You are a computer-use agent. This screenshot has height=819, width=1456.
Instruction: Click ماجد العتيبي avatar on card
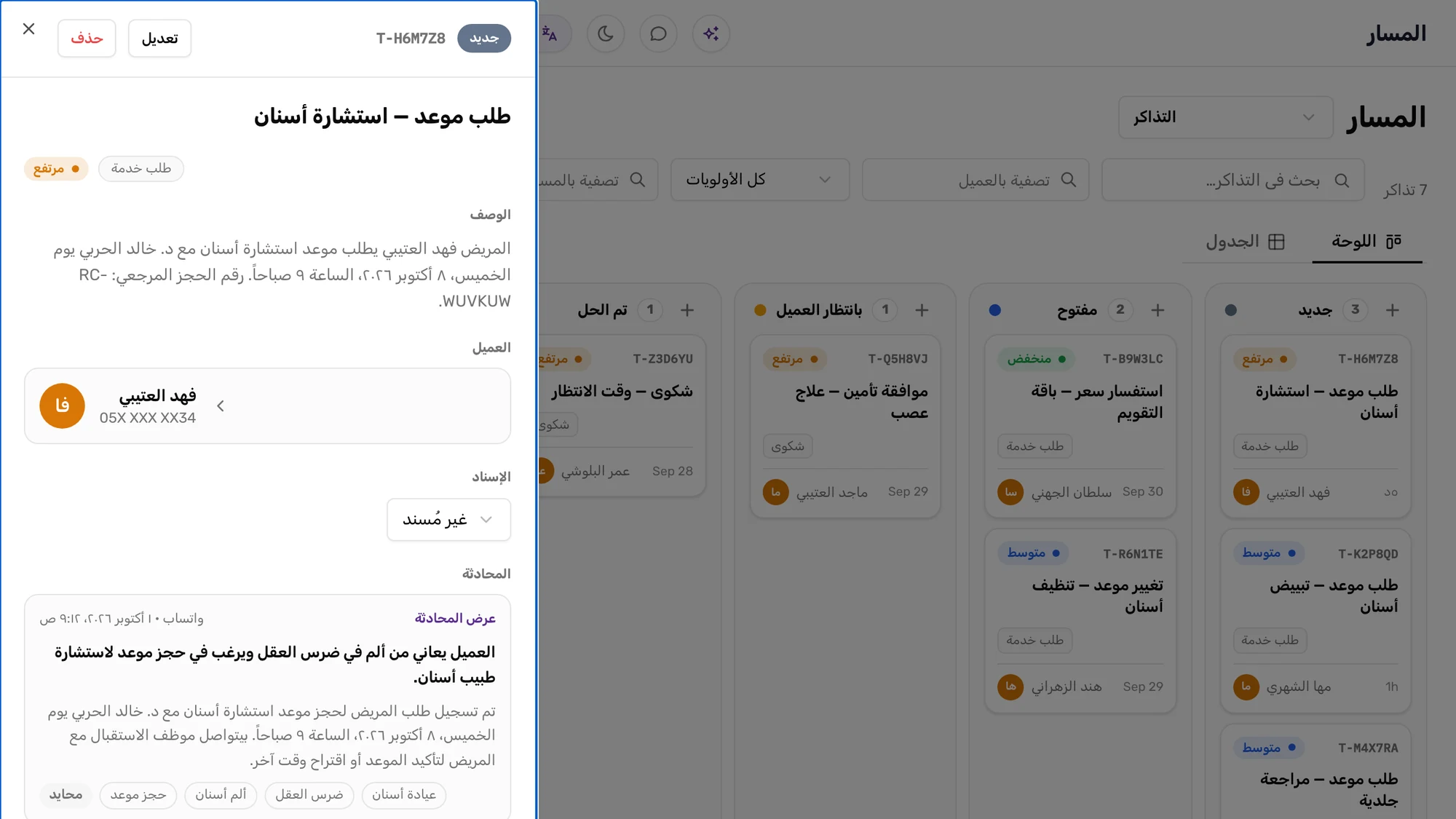(775, 493)
